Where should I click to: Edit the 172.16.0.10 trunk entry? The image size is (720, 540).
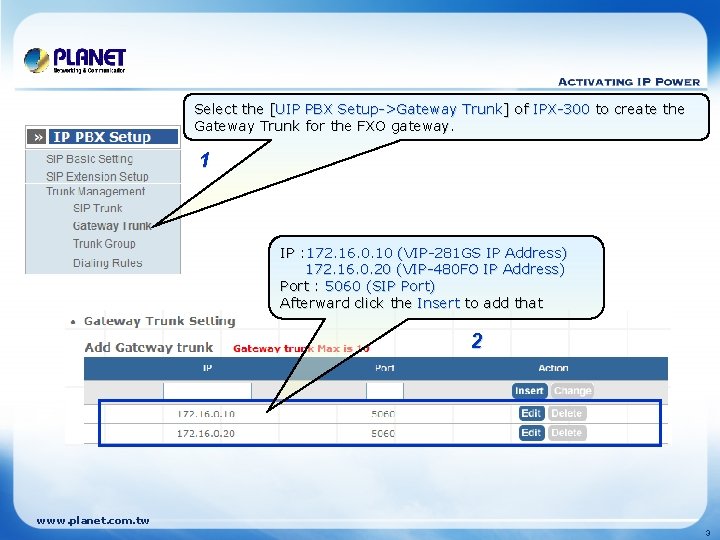point(531,413)
